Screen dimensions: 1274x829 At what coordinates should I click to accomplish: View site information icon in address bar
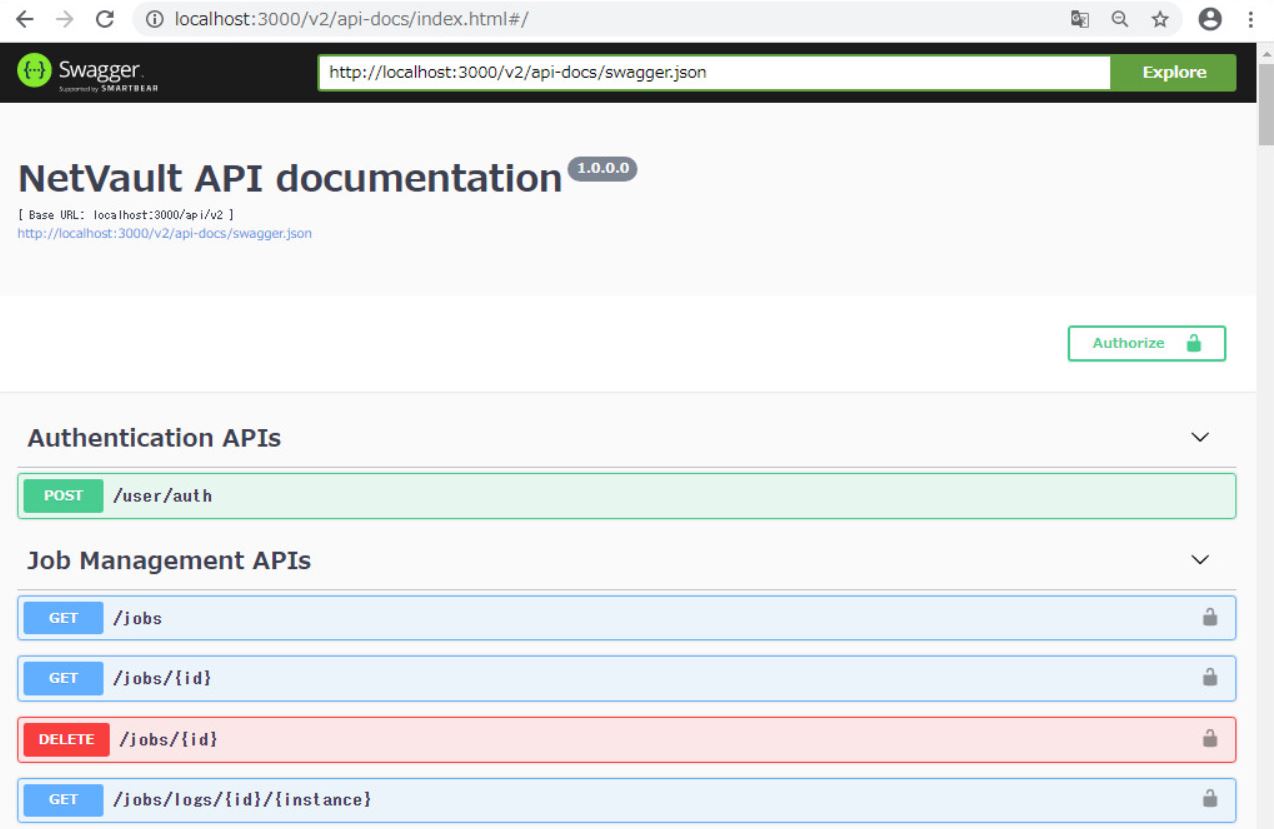coord(154,19)
